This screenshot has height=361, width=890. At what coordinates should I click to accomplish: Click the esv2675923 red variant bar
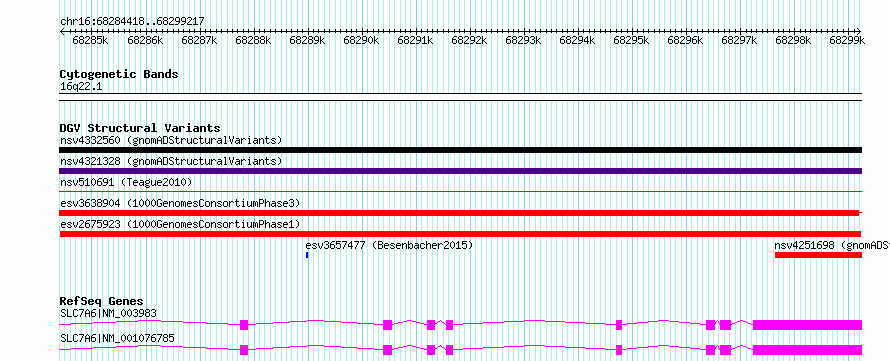tap(460, 234)
